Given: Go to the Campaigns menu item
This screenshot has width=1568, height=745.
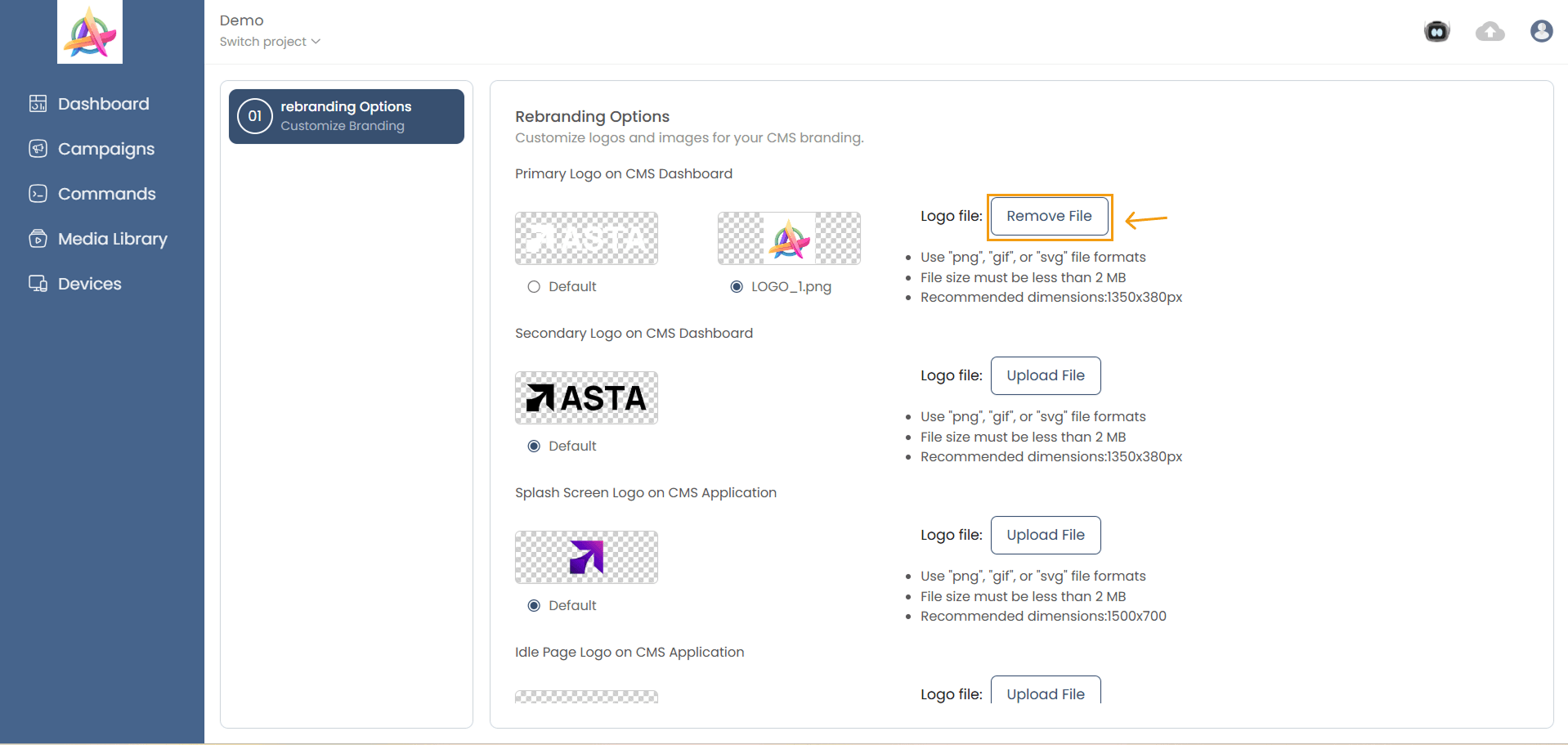Looking at the screenshot, I should 106,149.
